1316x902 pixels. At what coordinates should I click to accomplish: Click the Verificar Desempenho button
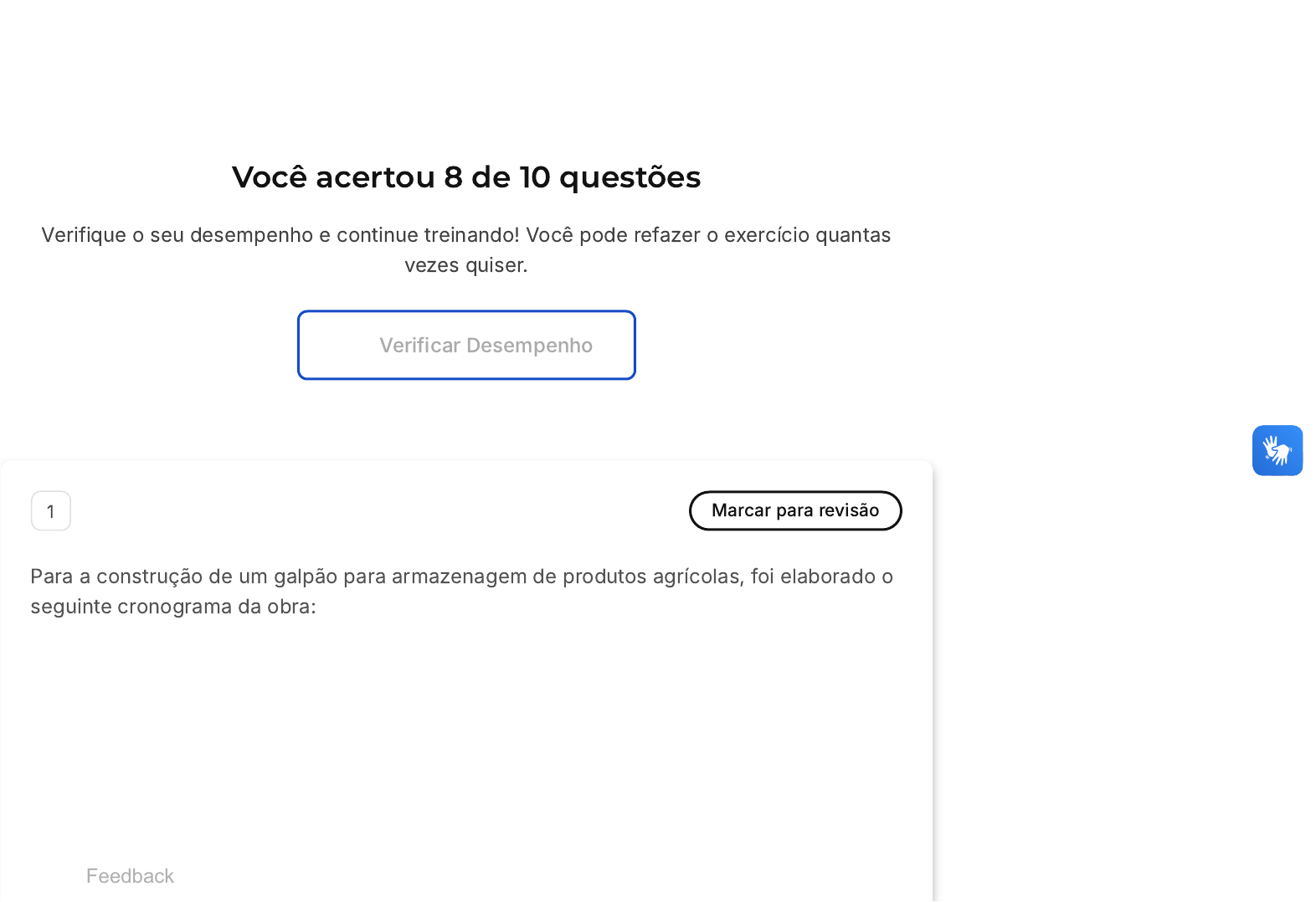[466, 345]
